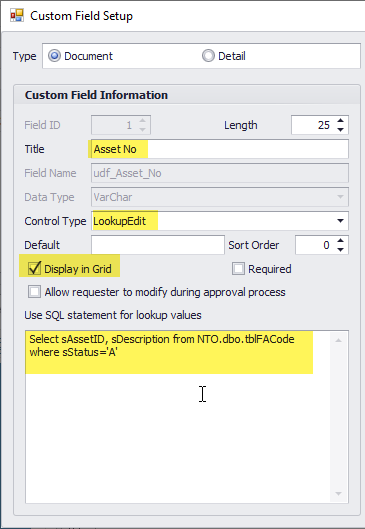Click the SQL box scrollbar down arrow

point(339,494)
